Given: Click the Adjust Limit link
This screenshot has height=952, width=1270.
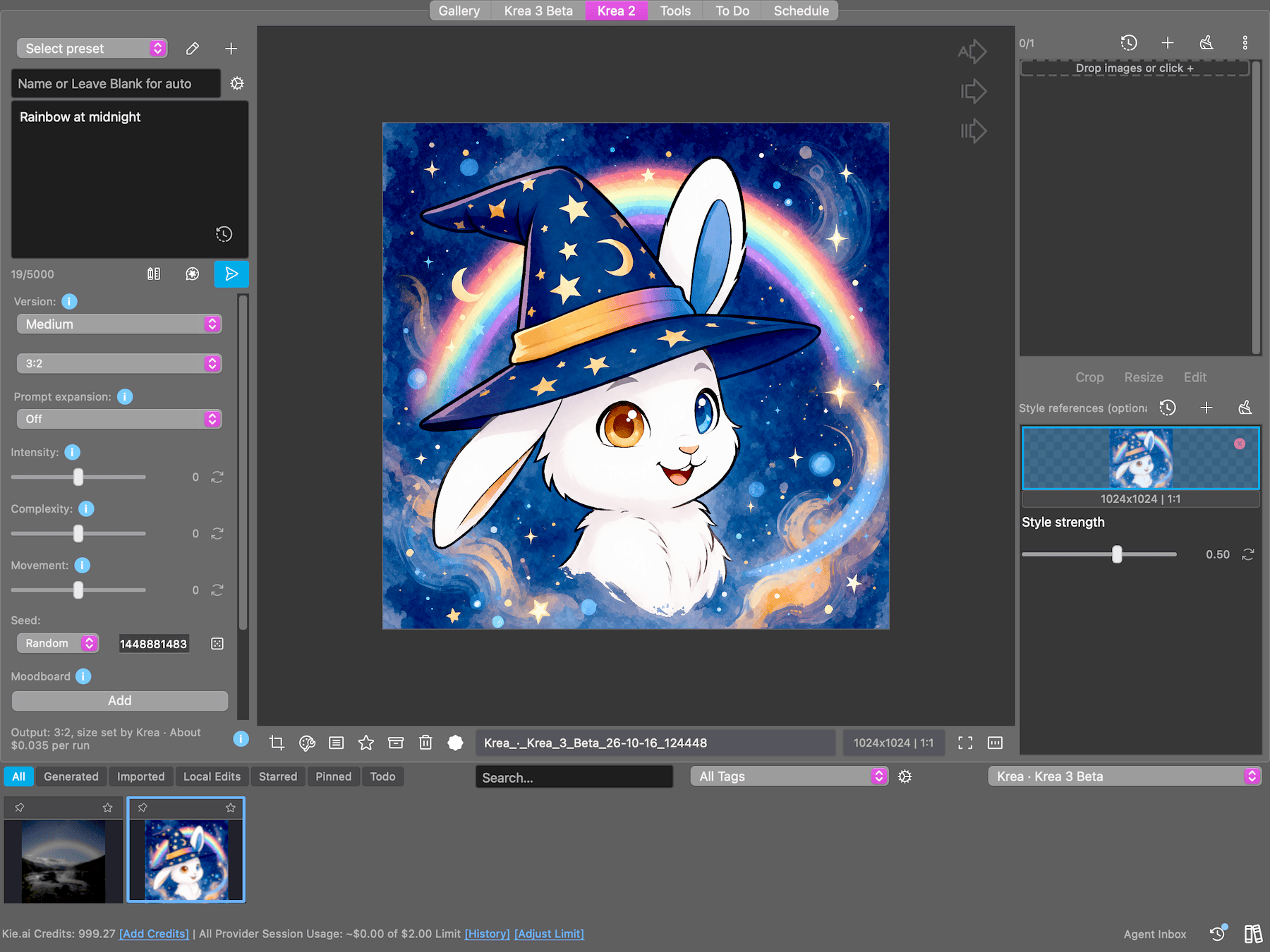Looking at the screenshot, I should (549, 934).
